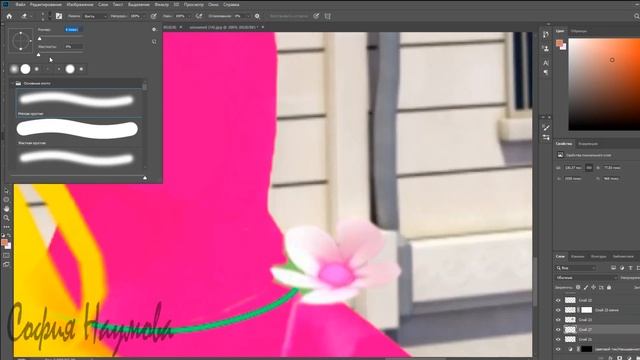Open smoothing options gear
The image size is (640, 360).
coord(257,16)
